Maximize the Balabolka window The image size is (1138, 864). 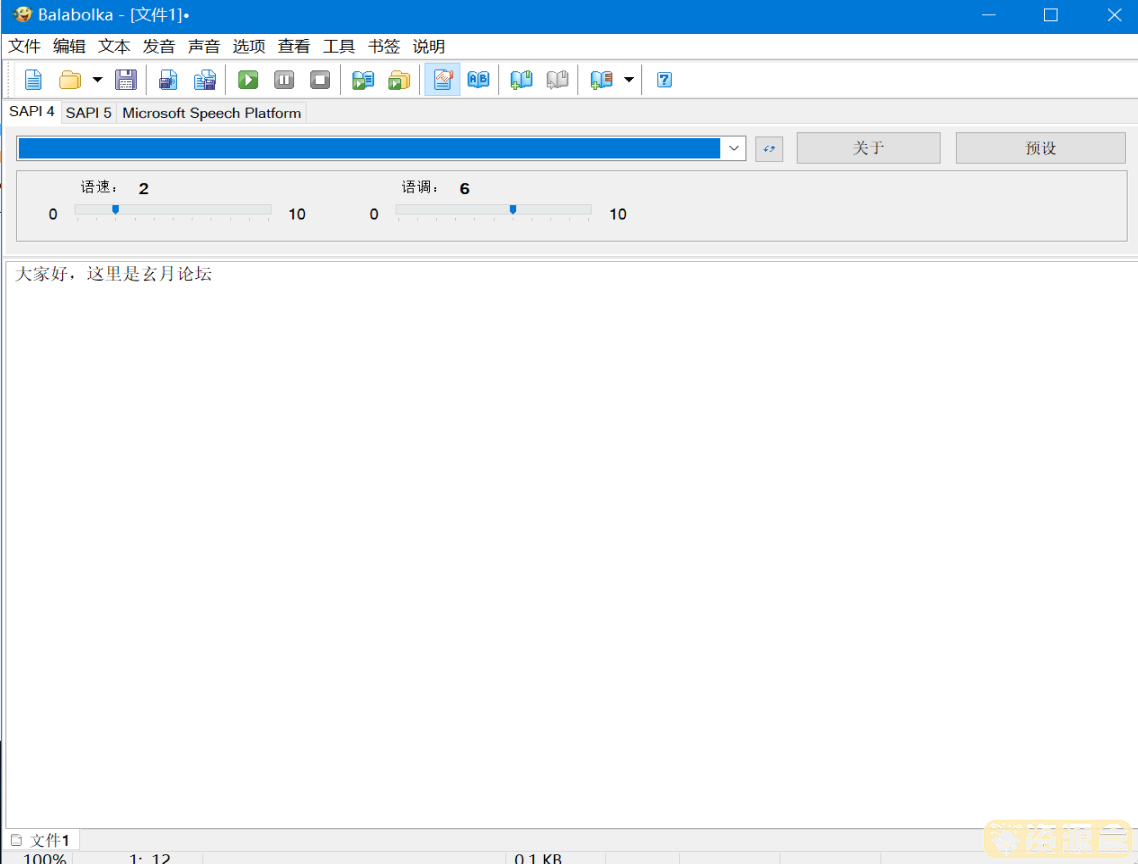tap(1050, 15)
